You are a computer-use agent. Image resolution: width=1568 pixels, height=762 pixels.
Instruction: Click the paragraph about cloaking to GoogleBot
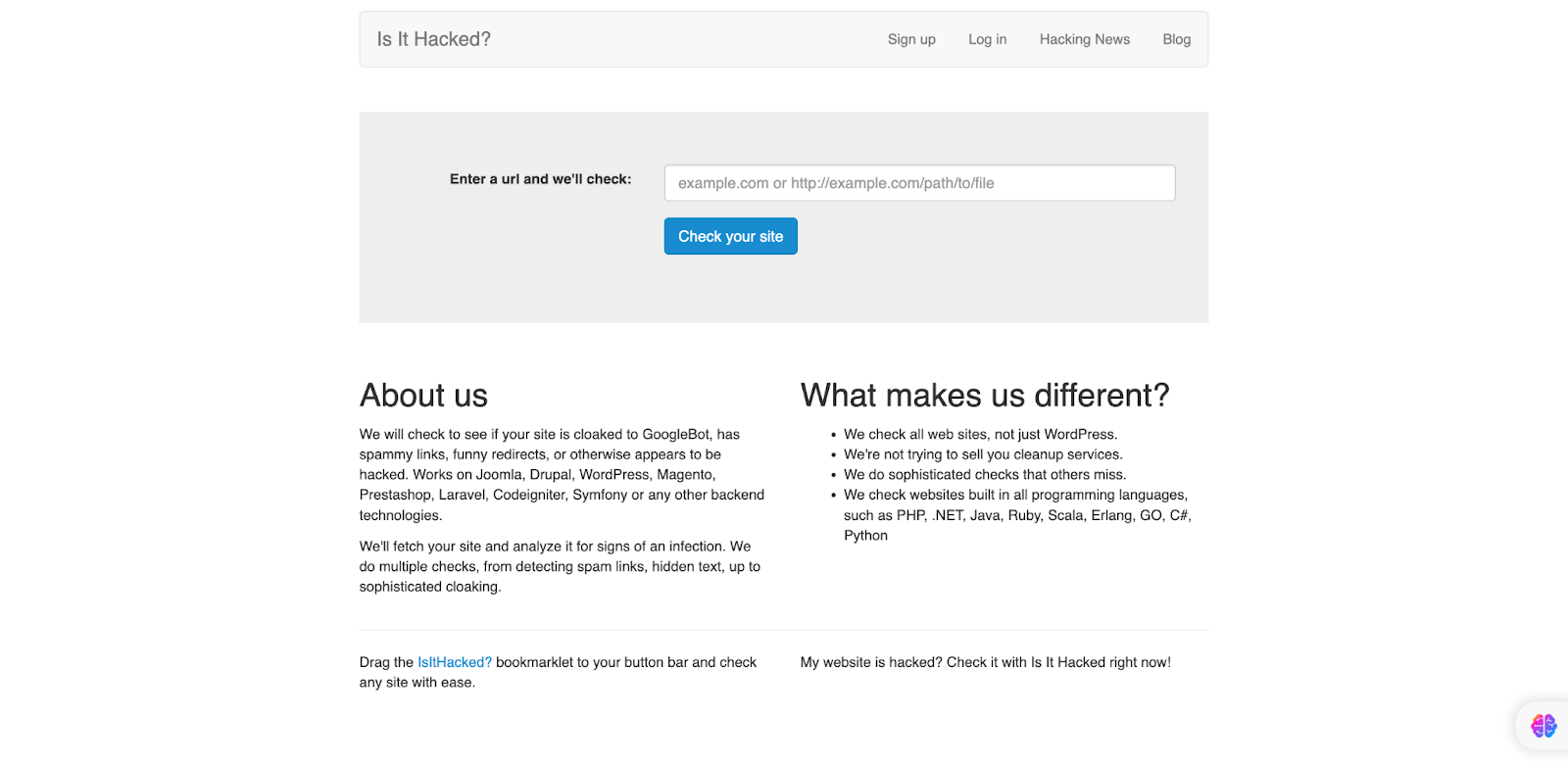(x=561, y=475)
